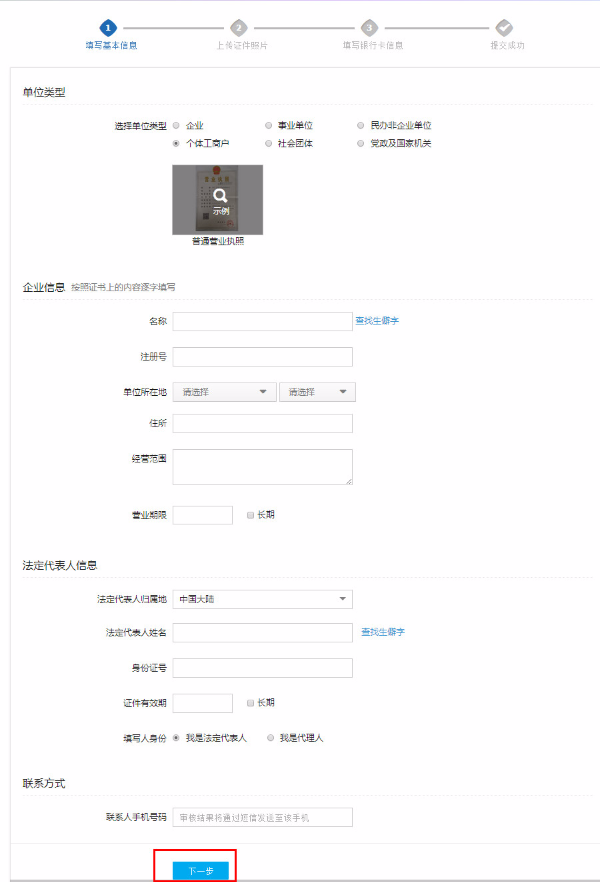Click the 注册号 input field
600x882 pixels.
(262, 357)
